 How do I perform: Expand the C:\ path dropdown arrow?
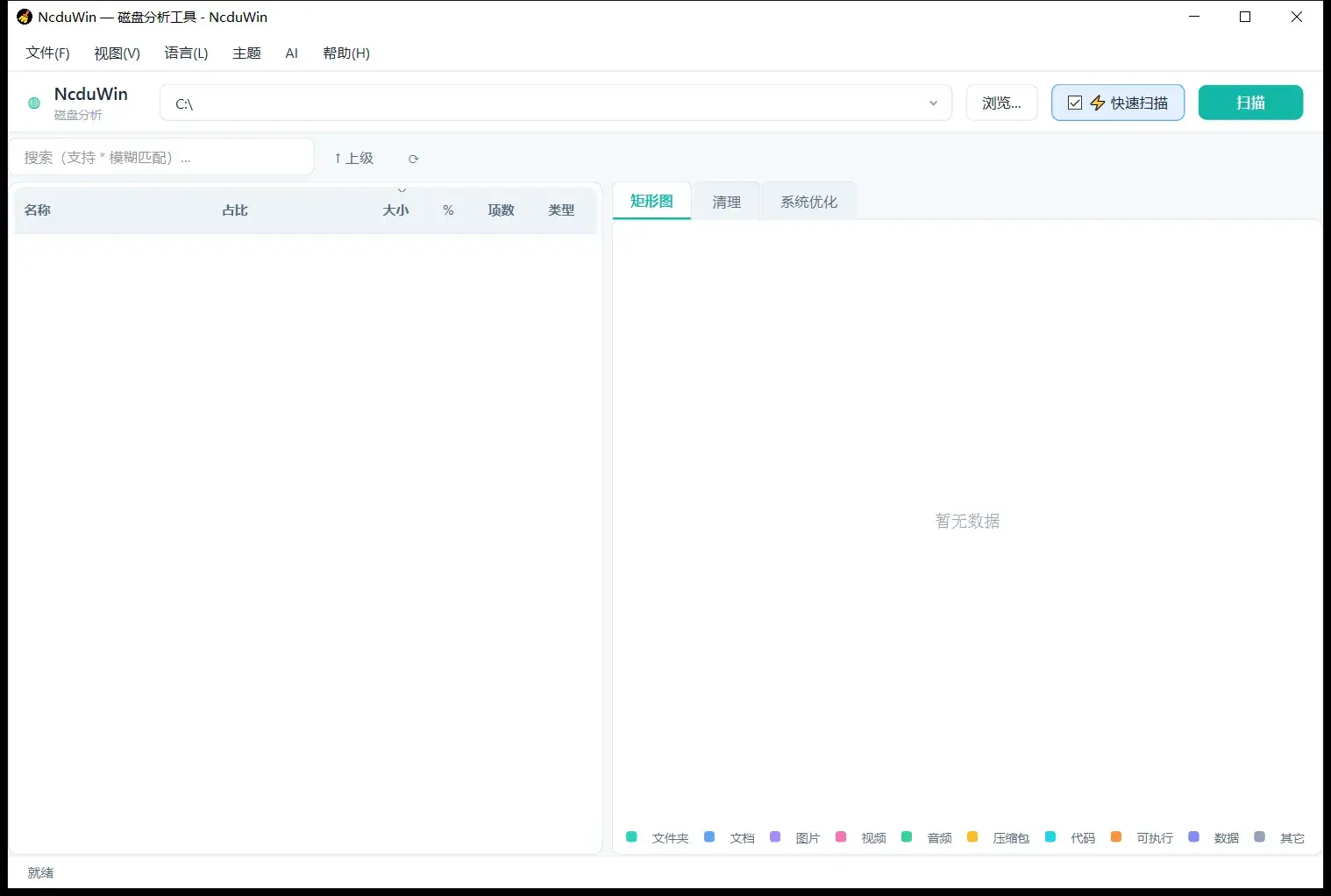pos(933,103)
